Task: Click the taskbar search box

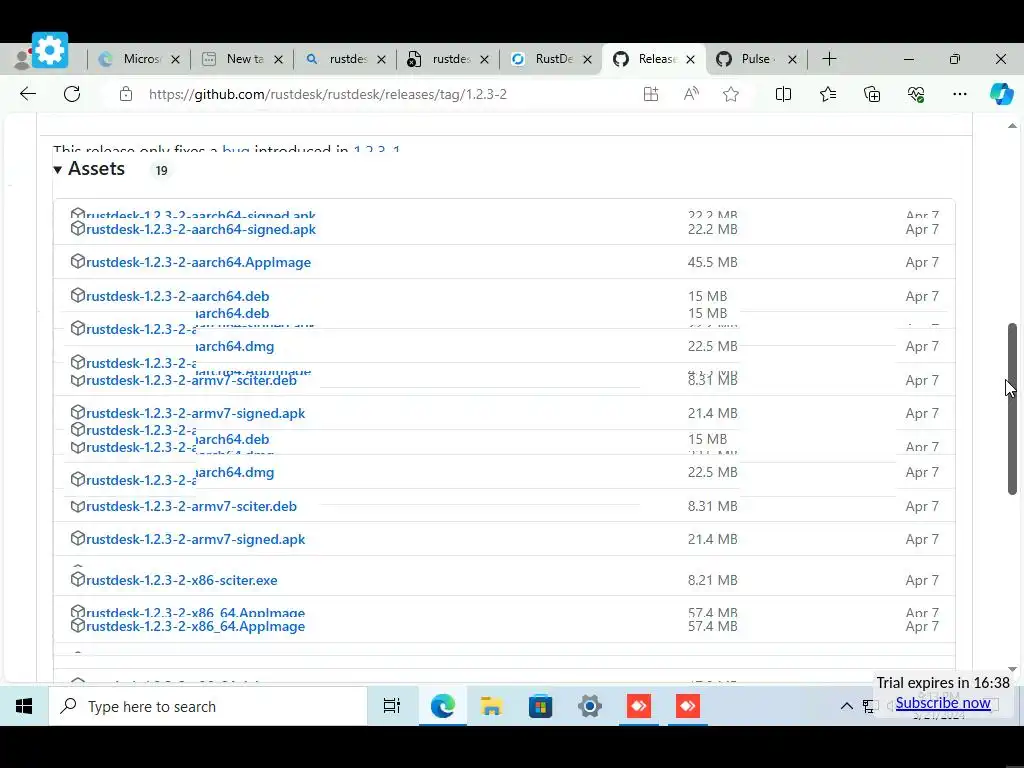Action: coord(208,706)
